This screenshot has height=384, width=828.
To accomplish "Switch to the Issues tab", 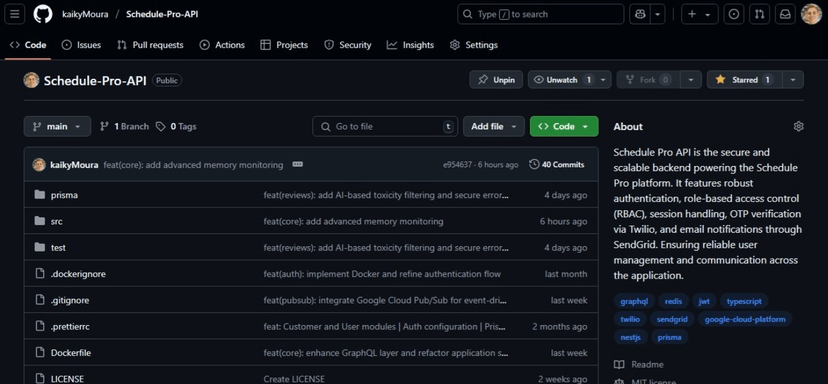I will pyautogui.click(x=81, y=45).
